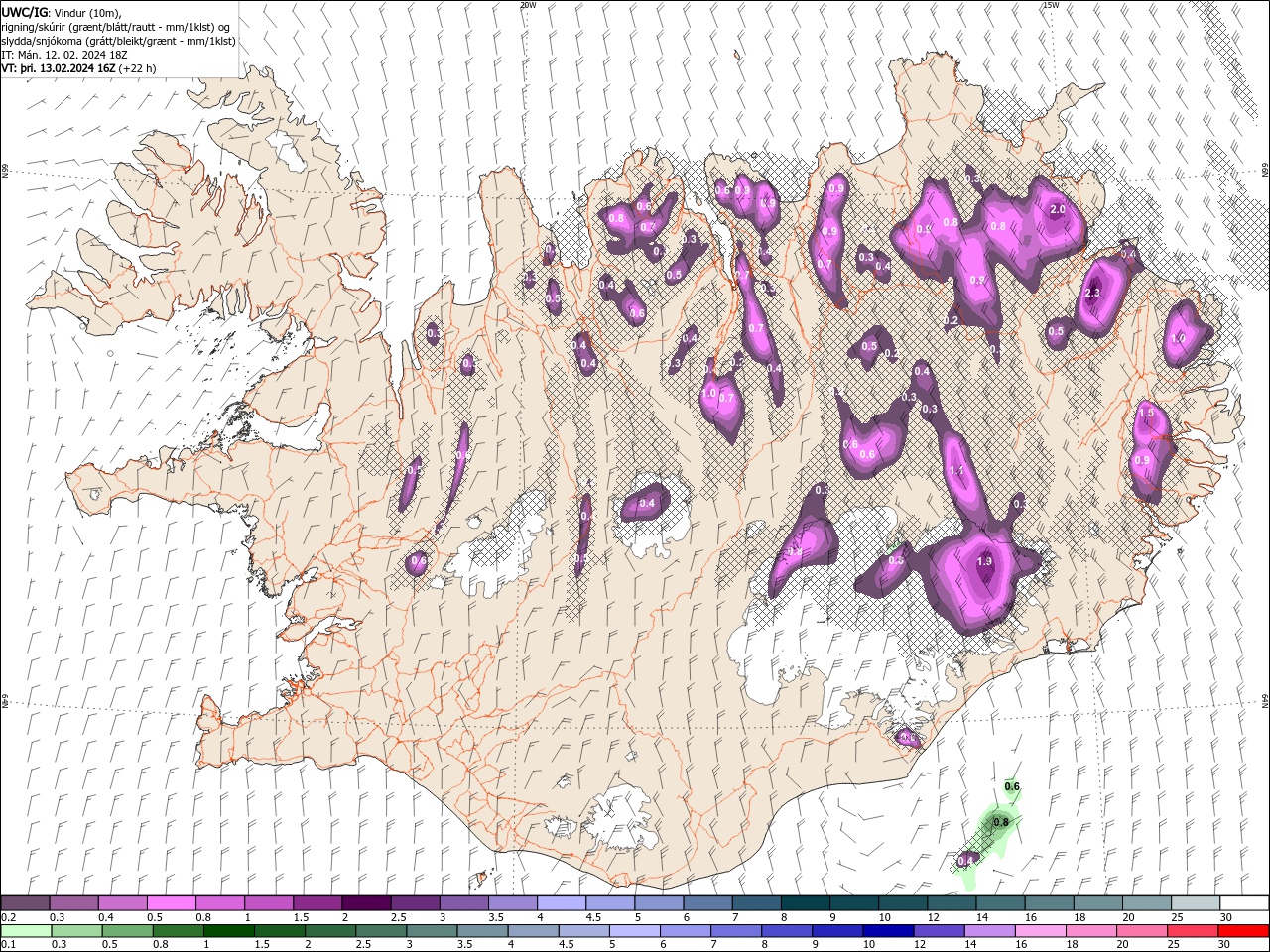Pick the darkest green rain swatch labelled 1
The width and height of the screenshot is (1270, 952).
pos(229,931)
